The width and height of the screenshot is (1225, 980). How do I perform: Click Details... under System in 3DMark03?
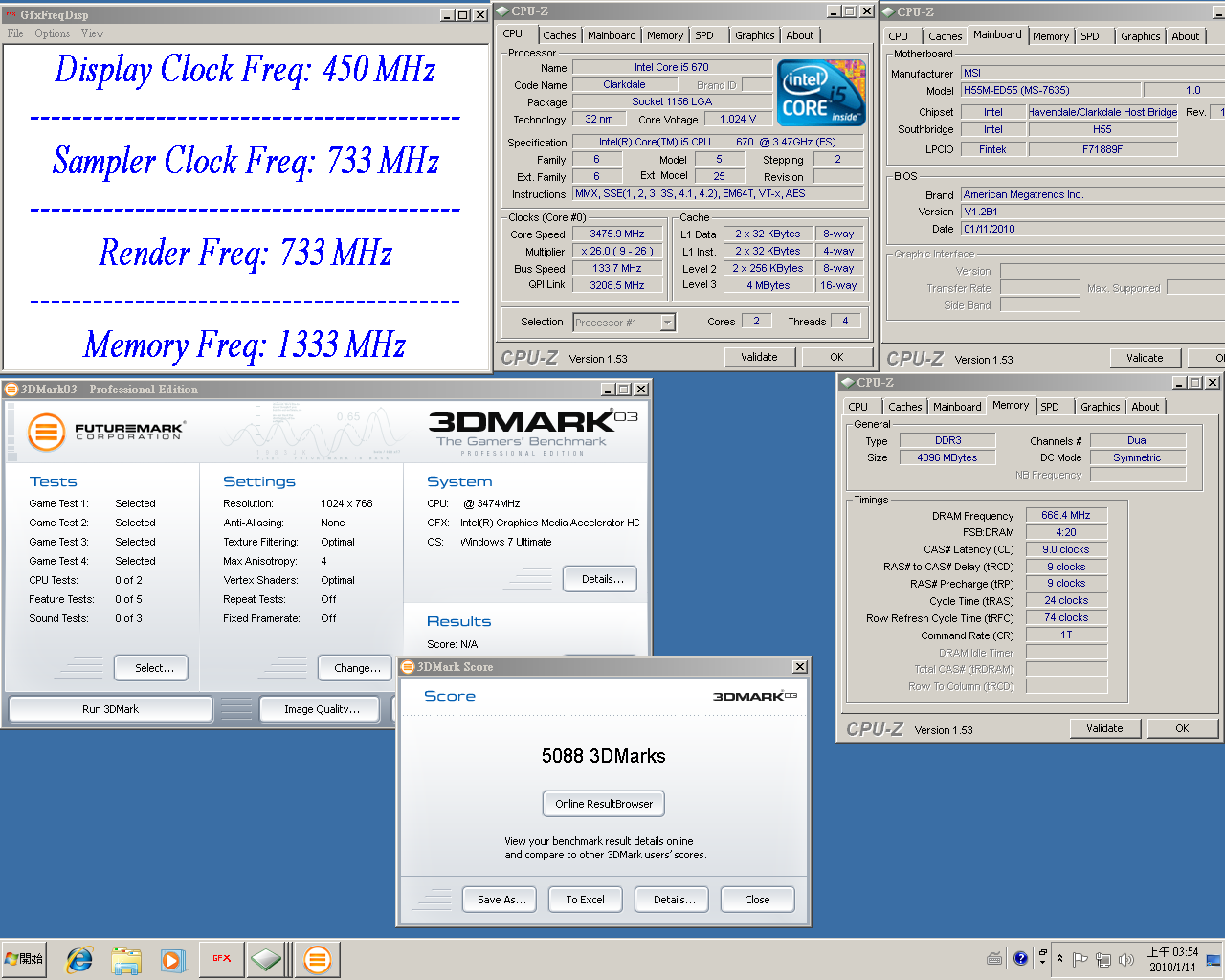(x=602, y=579)
